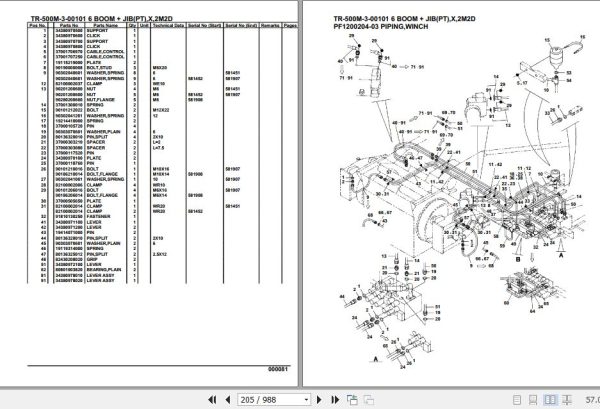Select single page view mode
Image resolution: width=600 pixels, height=409 pixels.
pos(517,400)
